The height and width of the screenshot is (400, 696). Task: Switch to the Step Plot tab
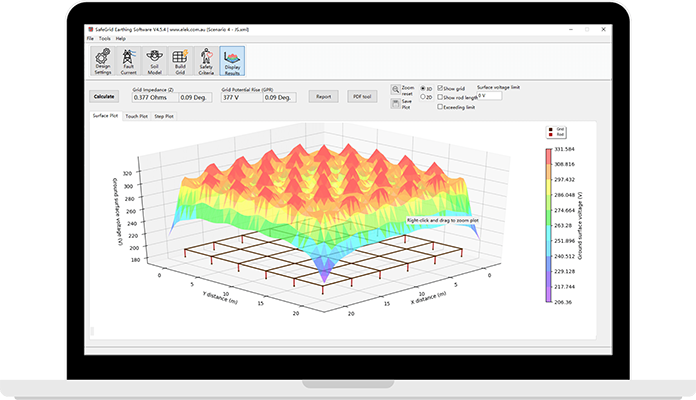click(x=164, y=116)
